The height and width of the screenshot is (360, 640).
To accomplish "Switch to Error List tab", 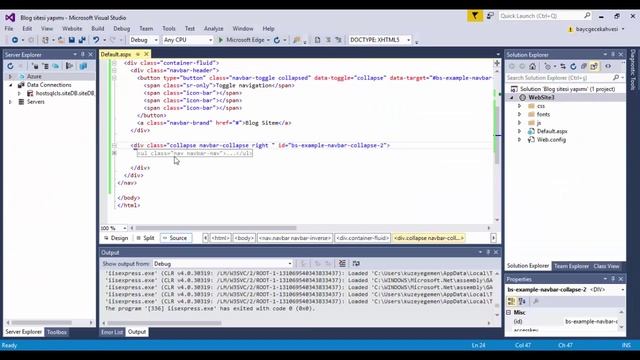I will (x=112, y=332).
